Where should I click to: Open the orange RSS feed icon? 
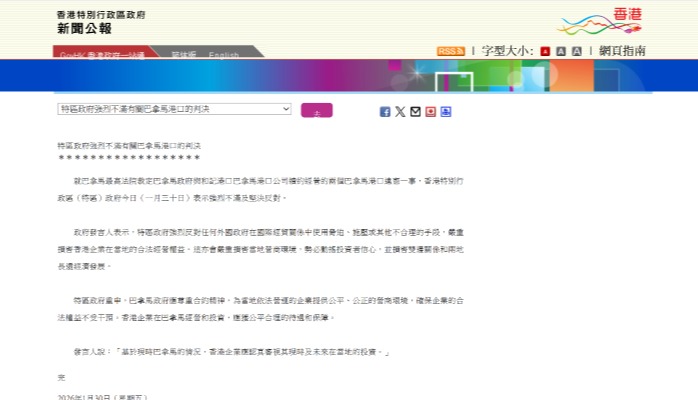[x=450, y=51]
